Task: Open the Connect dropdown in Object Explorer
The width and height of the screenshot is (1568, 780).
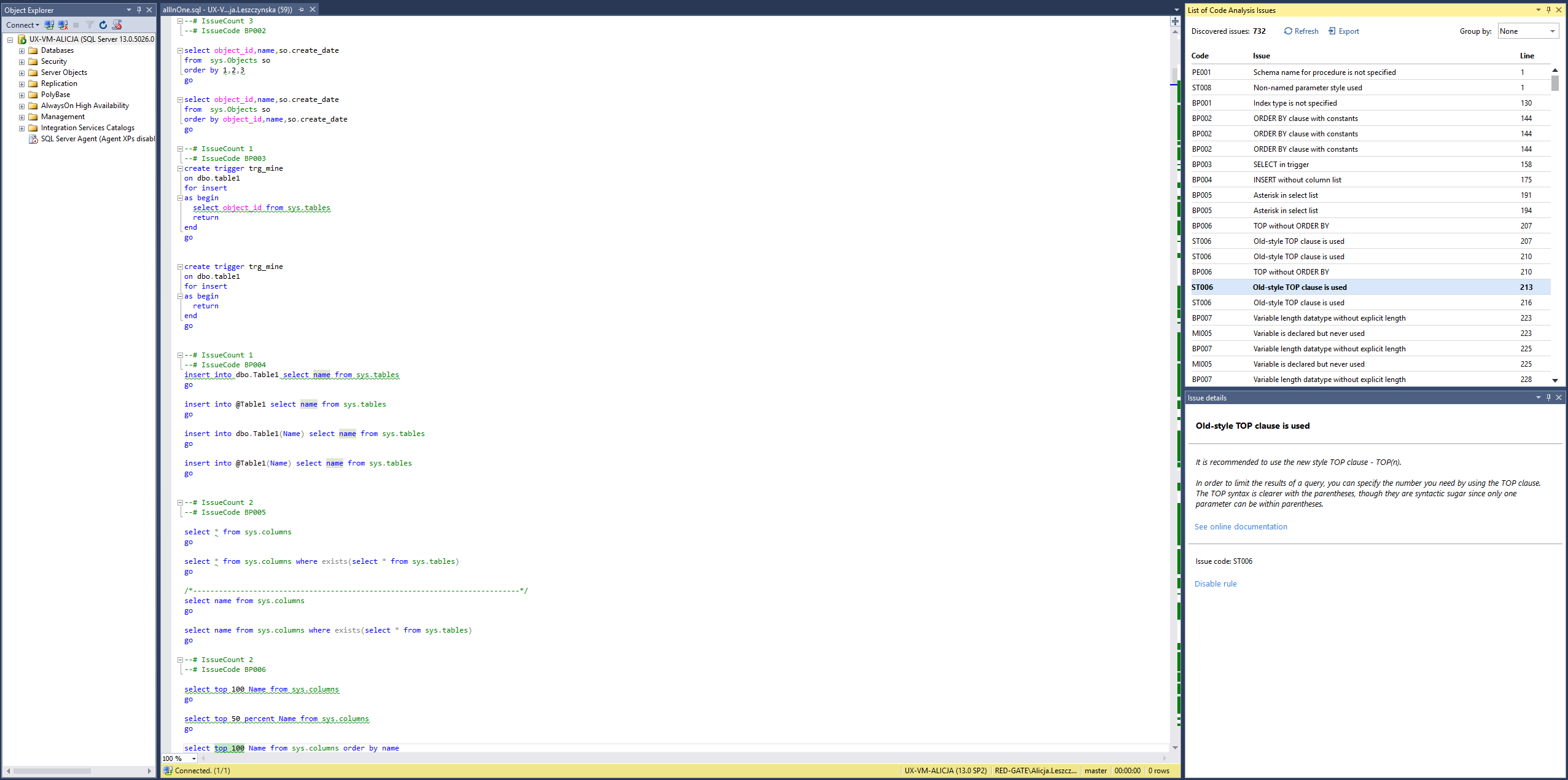Action: point(23,25)
